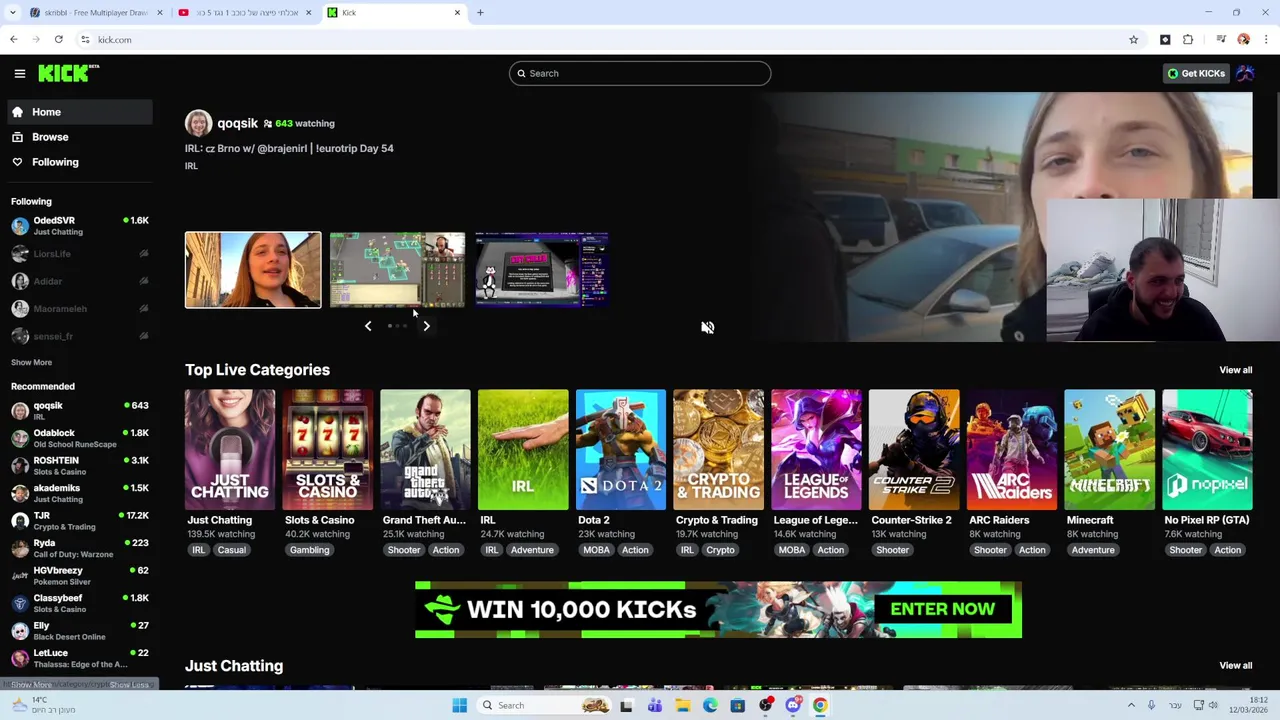Open a new browser tab
This screenshot has width=1280, height=720.
point(480,13)
